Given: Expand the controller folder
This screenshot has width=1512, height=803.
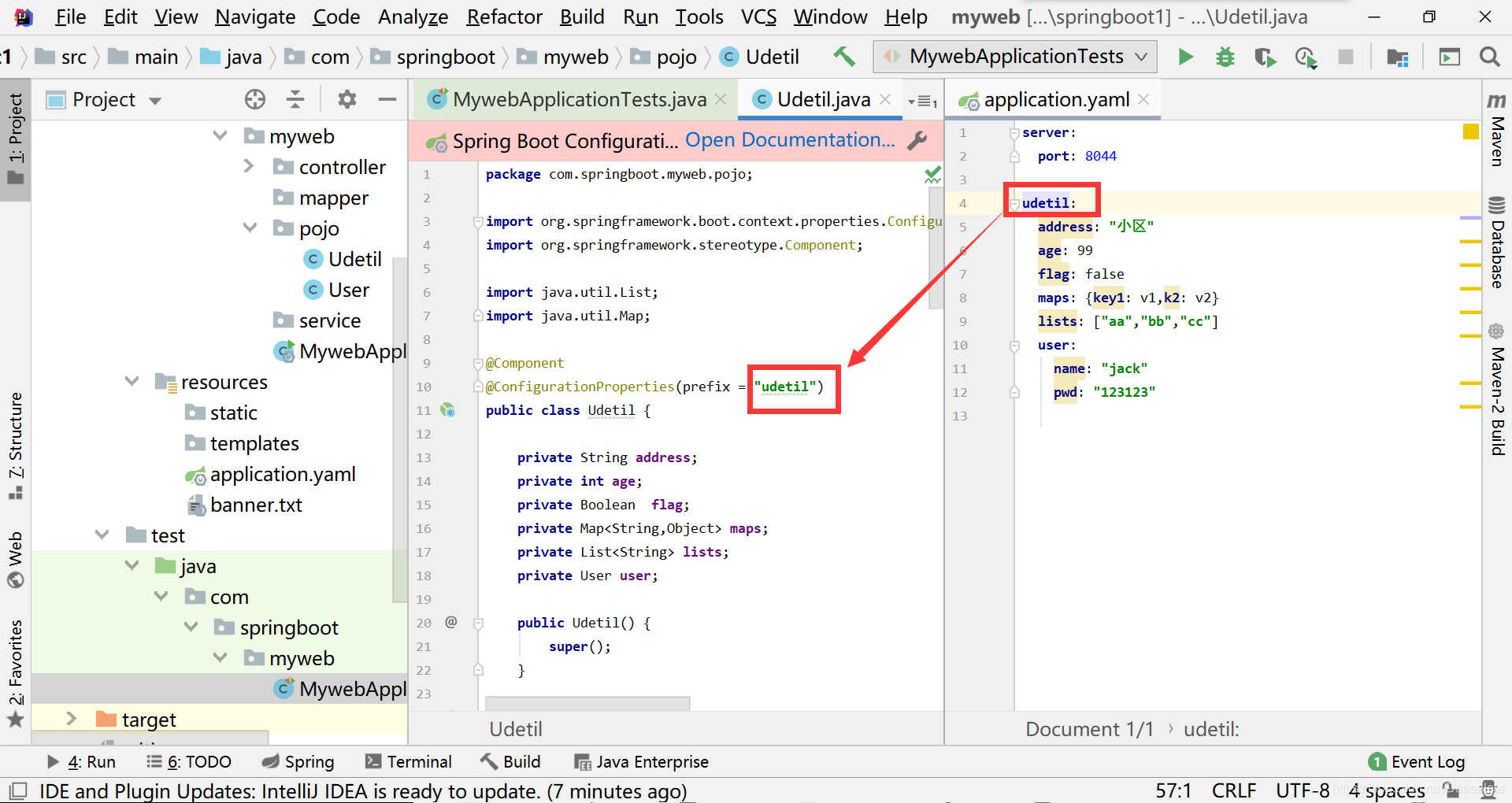Looking at the screenshot, I should (249, 166).
